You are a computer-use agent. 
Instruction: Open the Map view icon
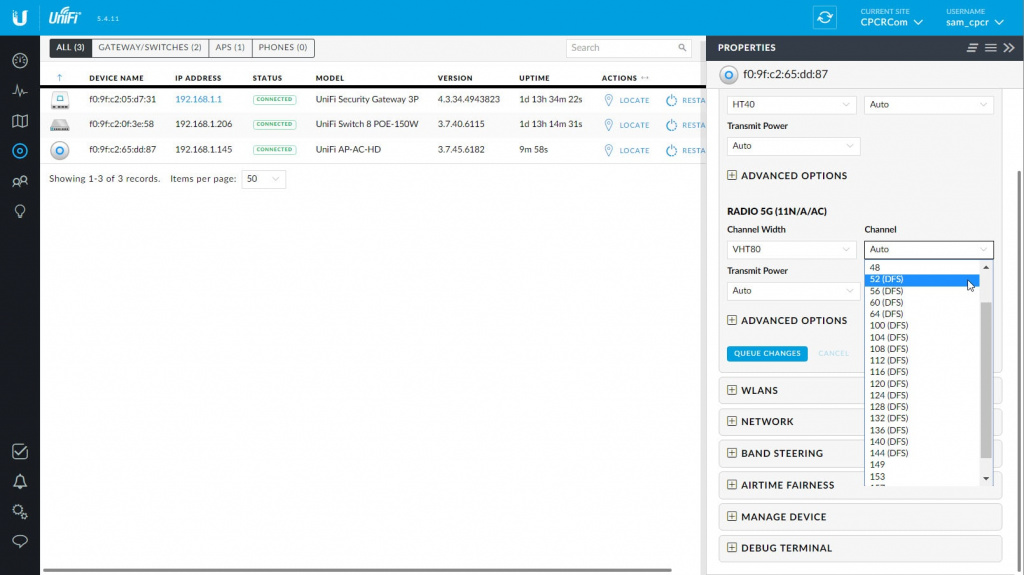coord(19,121)
